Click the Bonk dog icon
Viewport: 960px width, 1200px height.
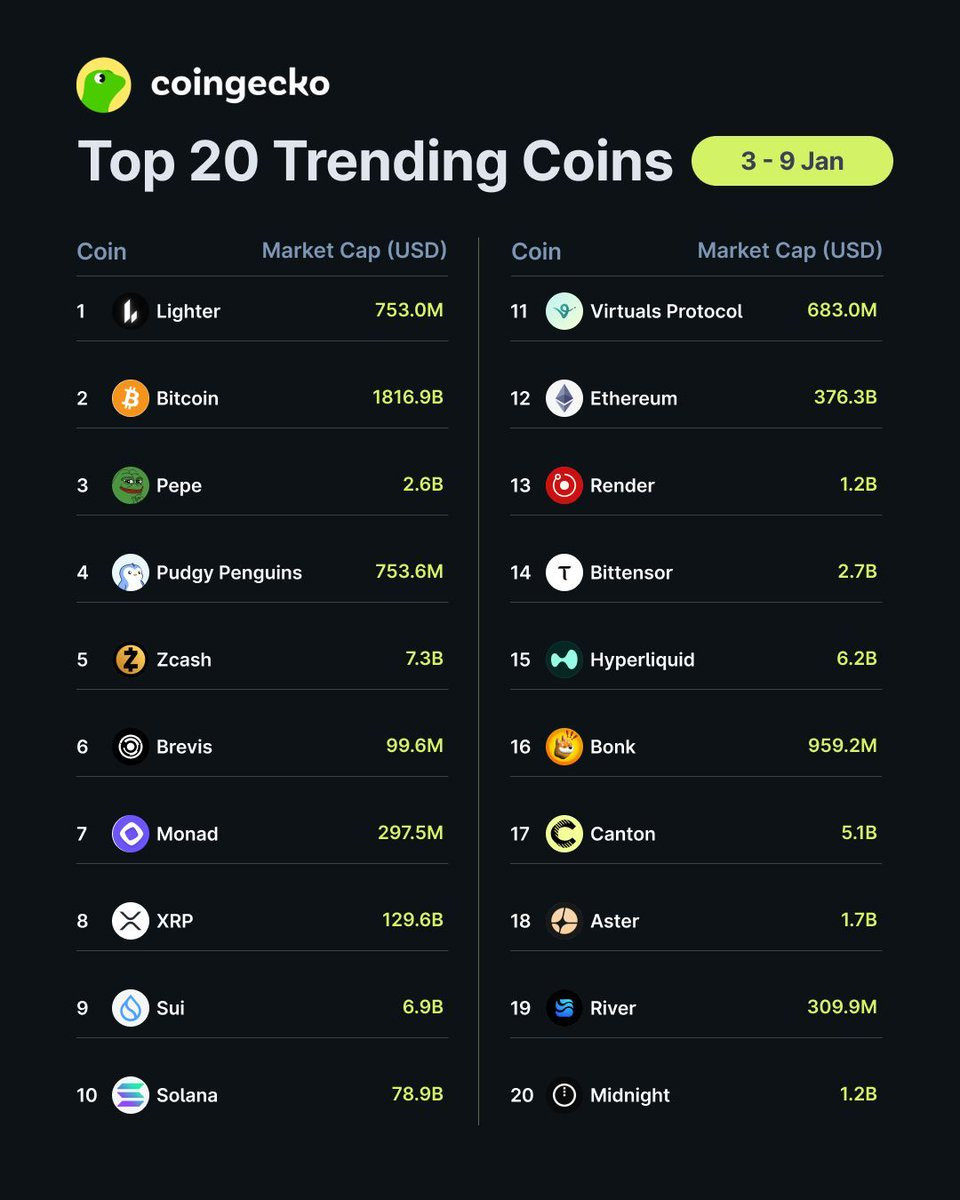tap(564, 746)
